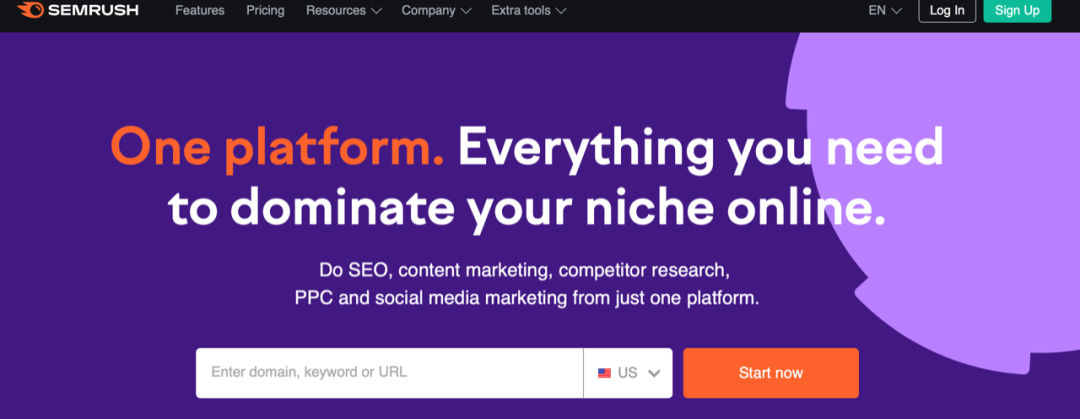The width and height of the screenshot is (1080, 419).
Task: Click the SEMRUSH wordmark text
Action: tap(91, 11)
